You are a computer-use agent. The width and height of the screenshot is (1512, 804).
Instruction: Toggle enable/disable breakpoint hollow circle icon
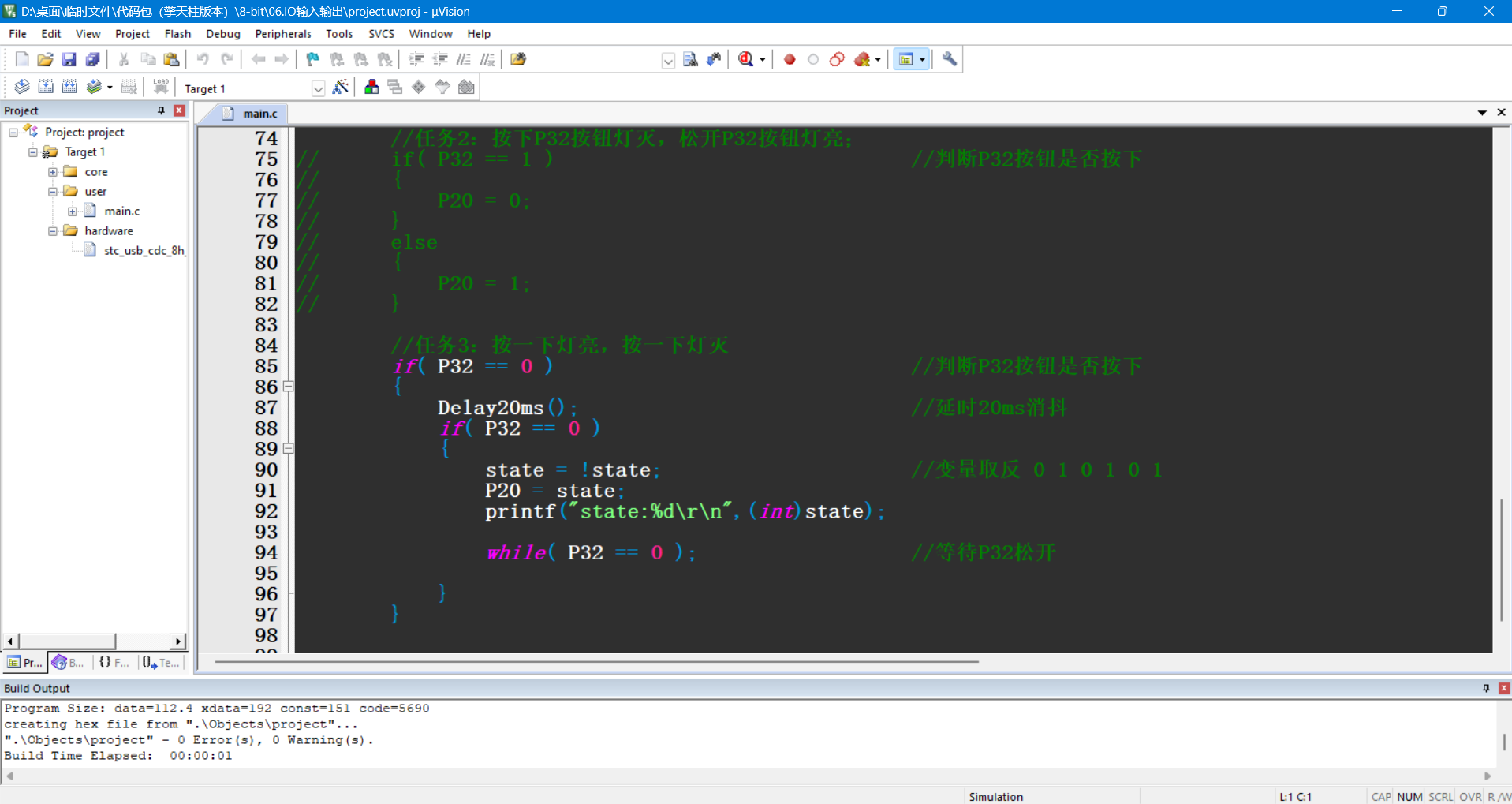tap(813, 59)
